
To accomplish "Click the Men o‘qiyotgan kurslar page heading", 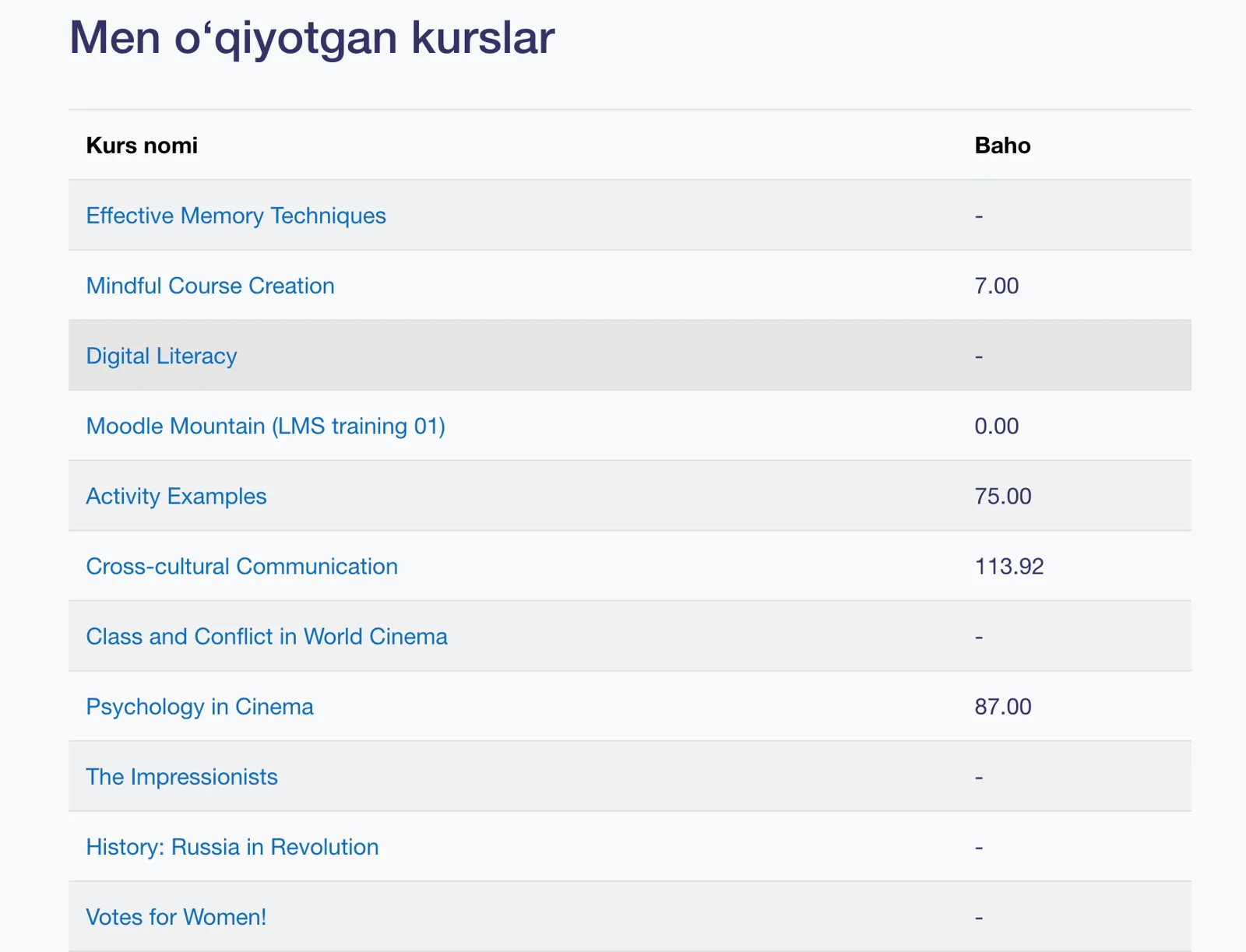I will [312, 37].
